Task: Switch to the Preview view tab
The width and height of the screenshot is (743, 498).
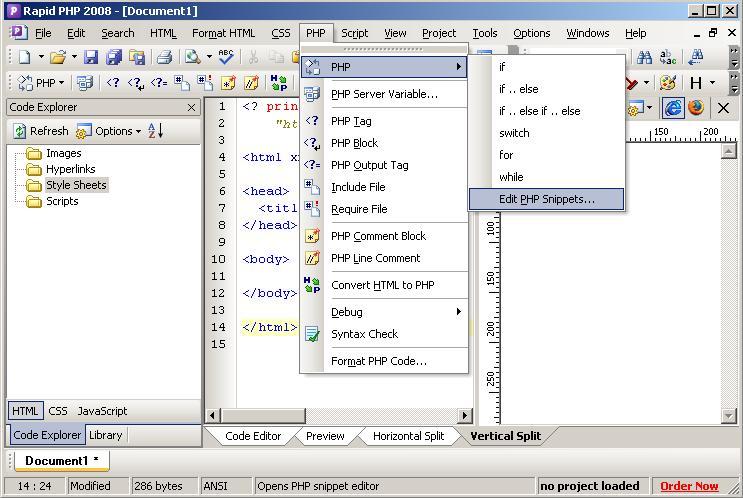Action: pyautogui.click(x=325, y=436)
